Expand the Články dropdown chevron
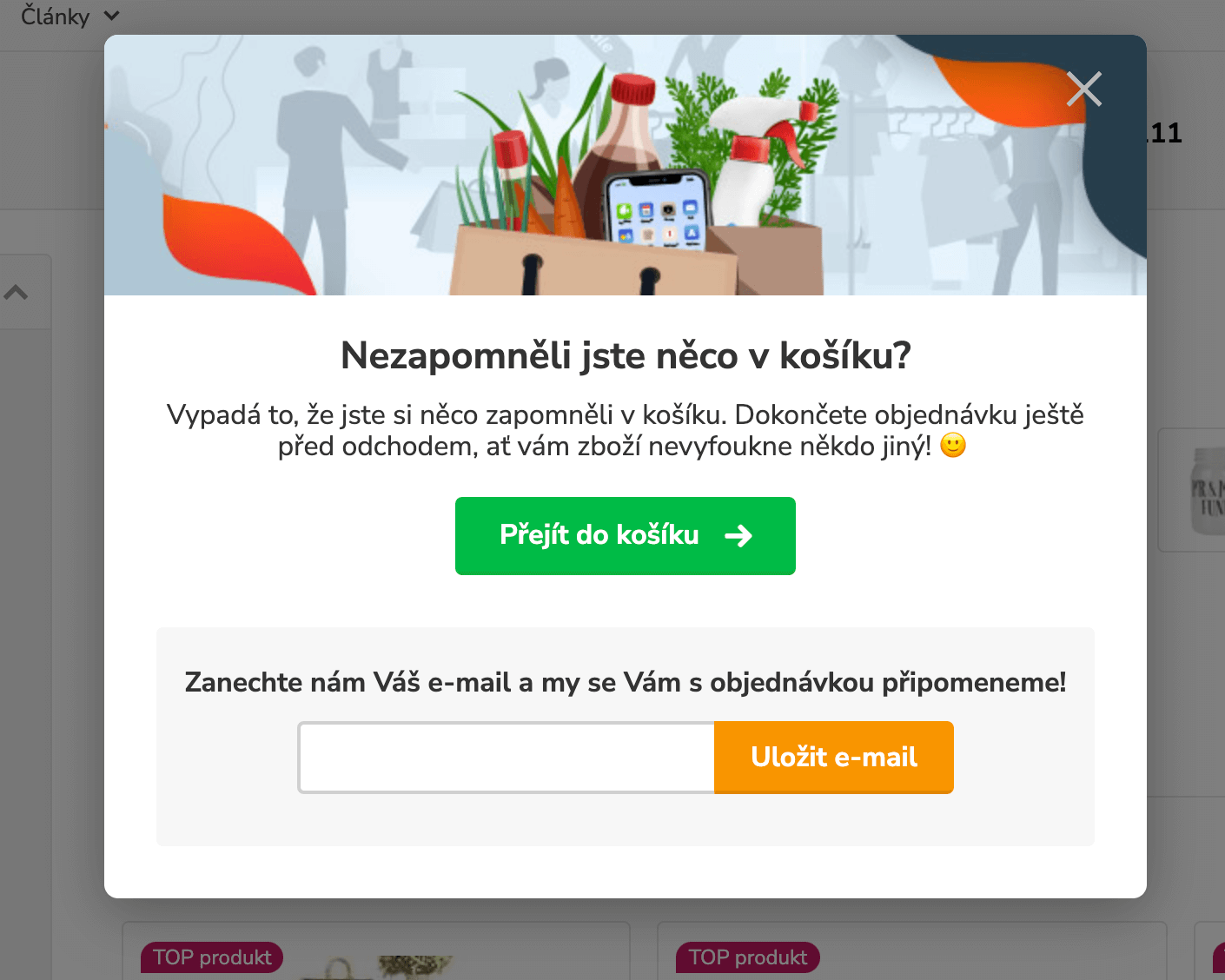Viewport: 1225px width, 980px height. pyautogui.click(x=111, y=16)
